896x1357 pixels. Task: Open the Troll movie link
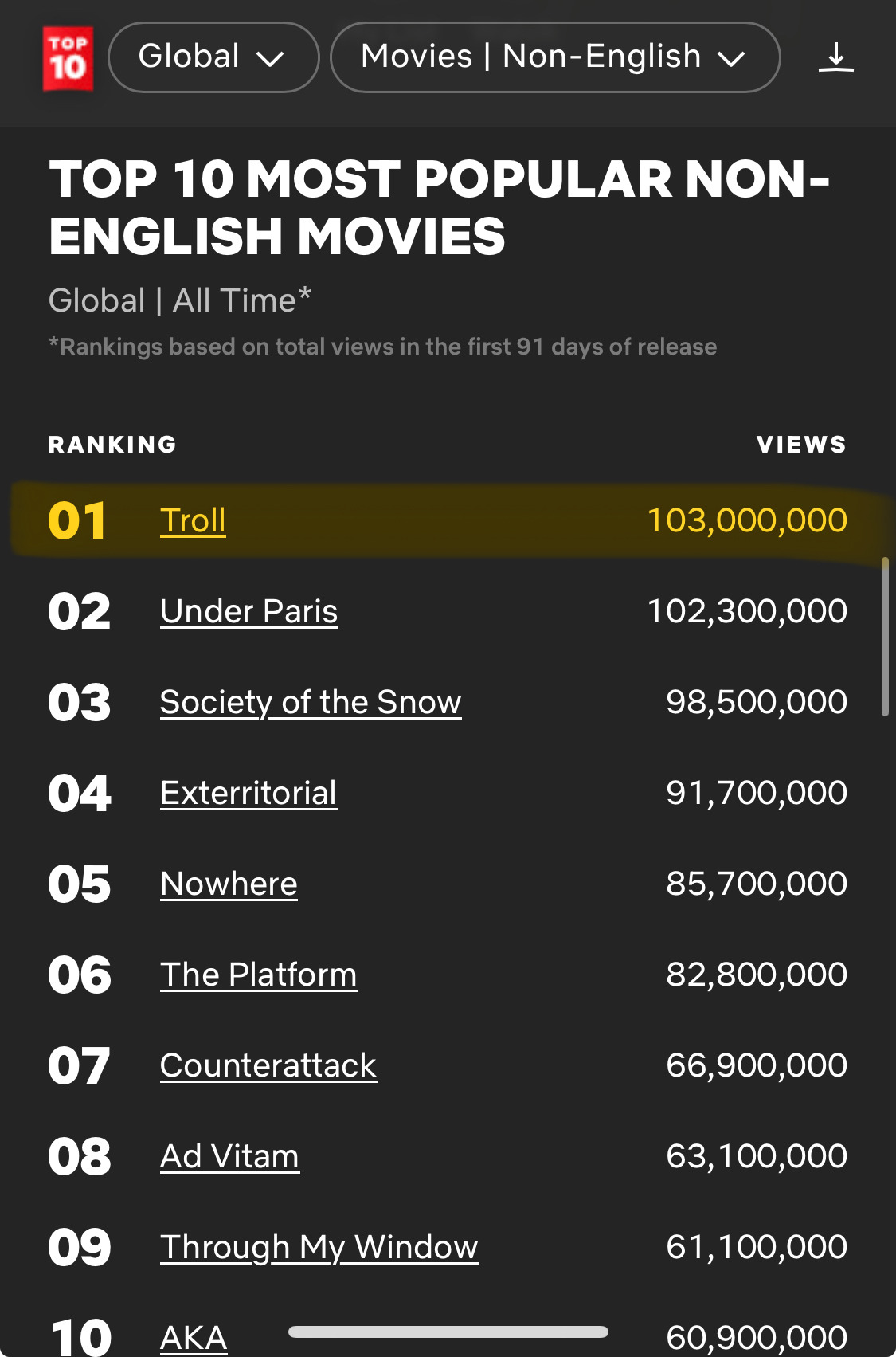coord(193,521)
